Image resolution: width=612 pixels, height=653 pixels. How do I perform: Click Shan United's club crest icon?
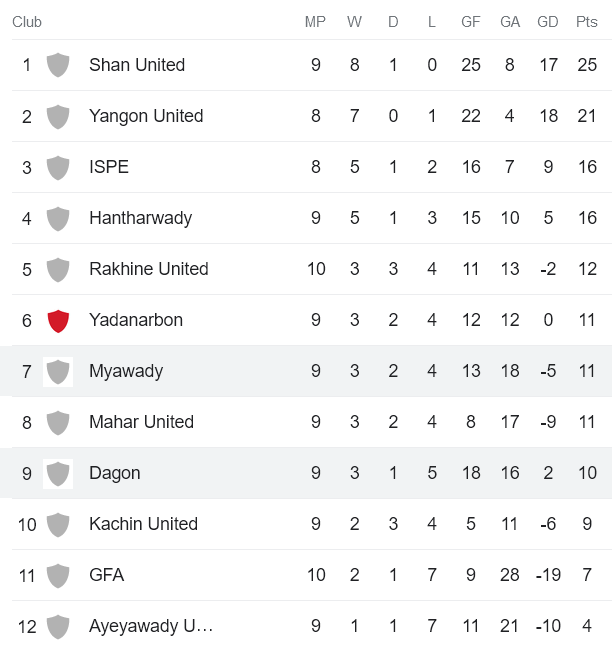pos(58,65)
